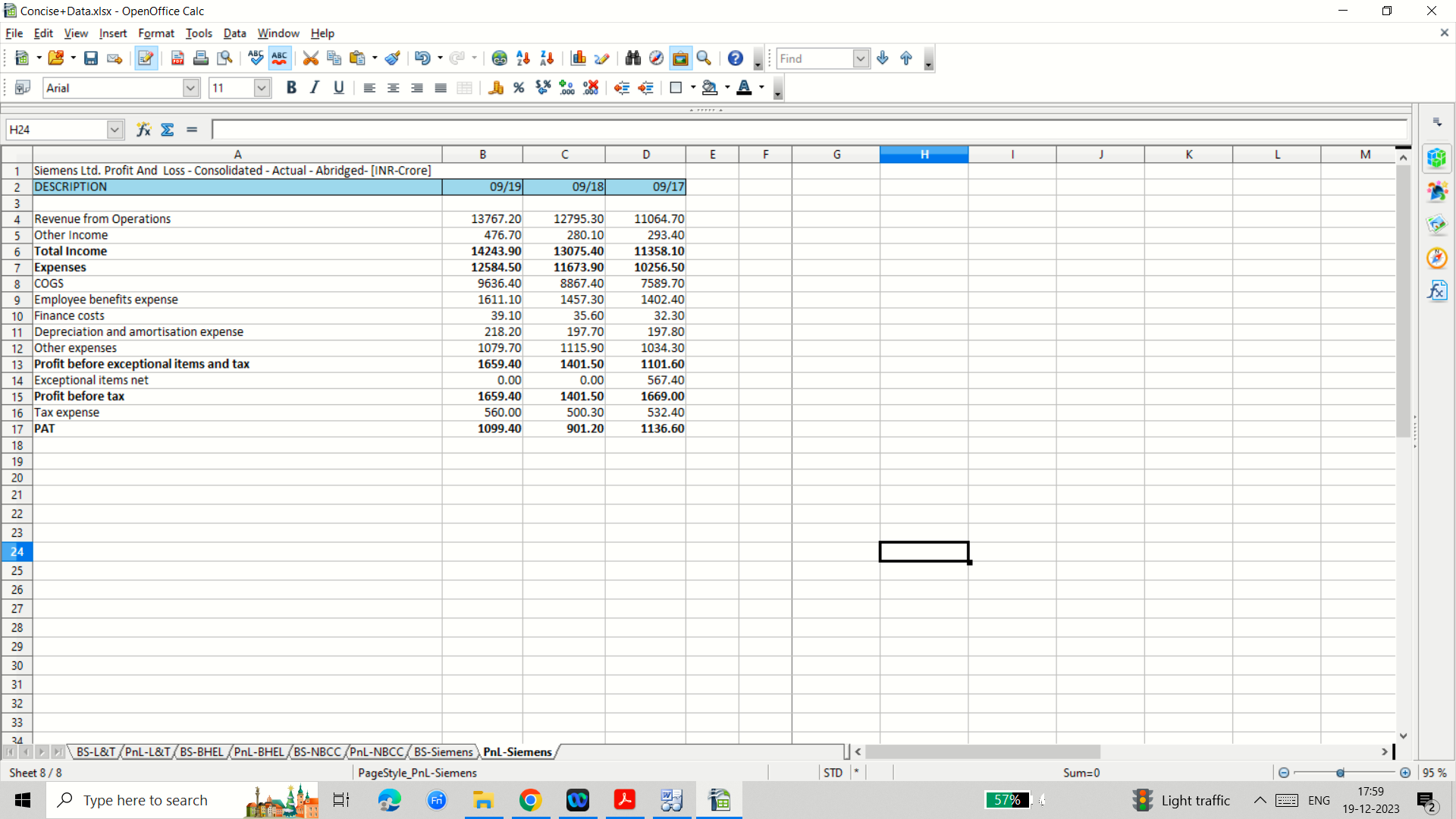
Task: Expand the font name dropdown
Action: [x=190, y=88]
